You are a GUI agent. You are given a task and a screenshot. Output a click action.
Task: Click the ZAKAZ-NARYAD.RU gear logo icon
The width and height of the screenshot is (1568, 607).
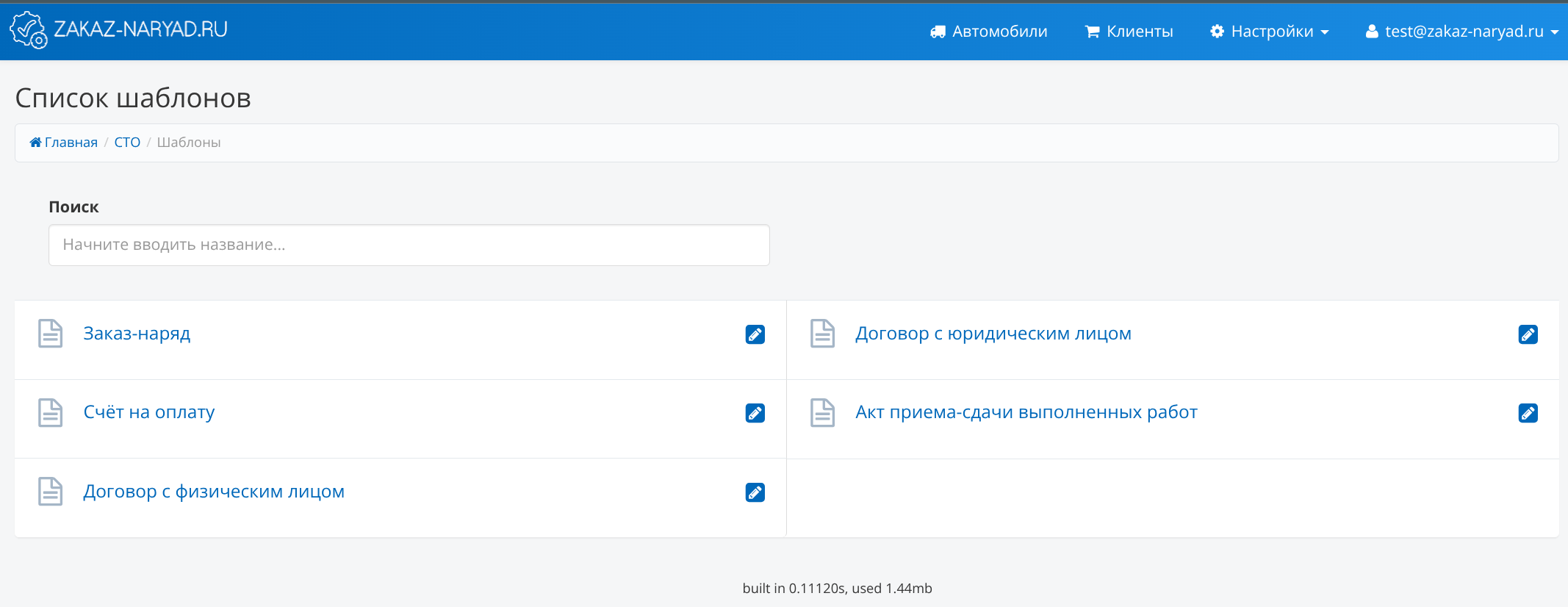29,30
